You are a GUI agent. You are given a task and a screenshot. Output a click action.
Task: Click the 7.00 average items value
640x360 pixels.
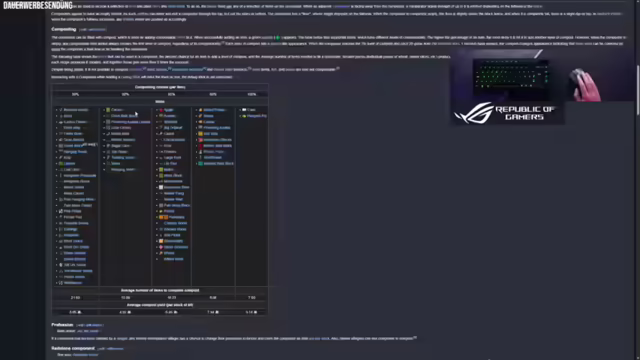[252, 298]
